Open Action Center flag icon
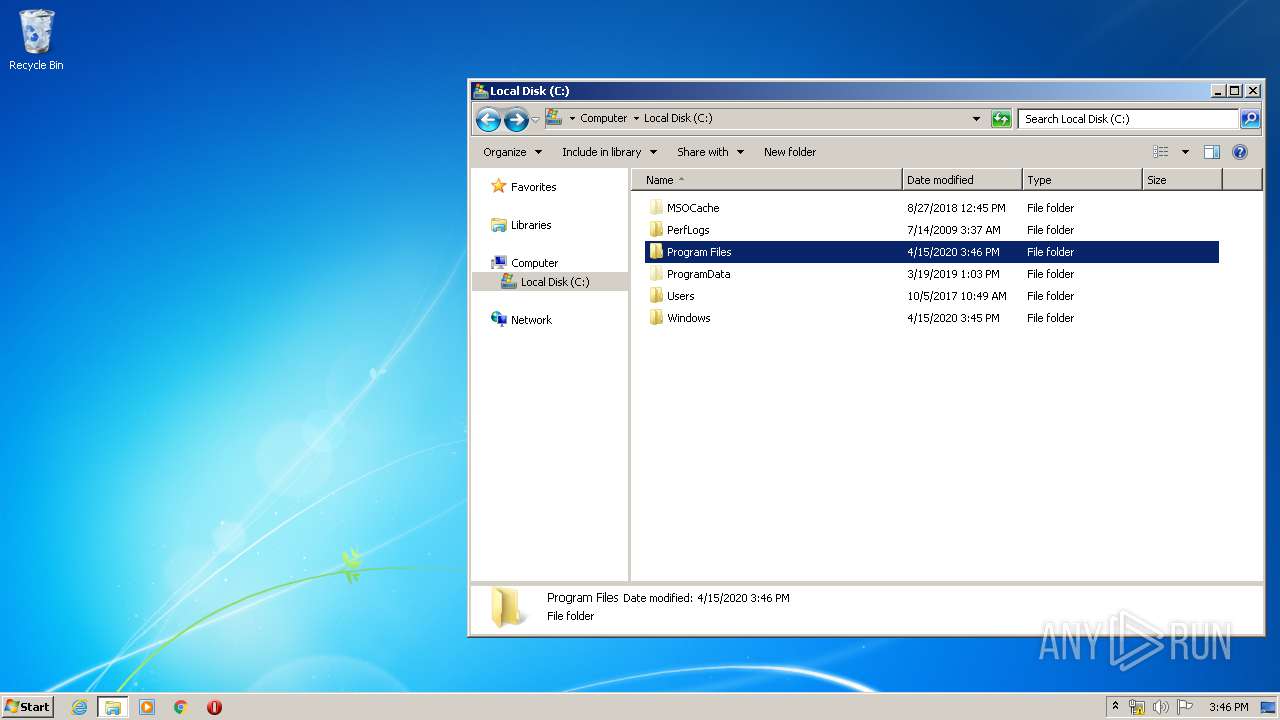The width and height of the screenshot is (1280, 720). 1185,707
